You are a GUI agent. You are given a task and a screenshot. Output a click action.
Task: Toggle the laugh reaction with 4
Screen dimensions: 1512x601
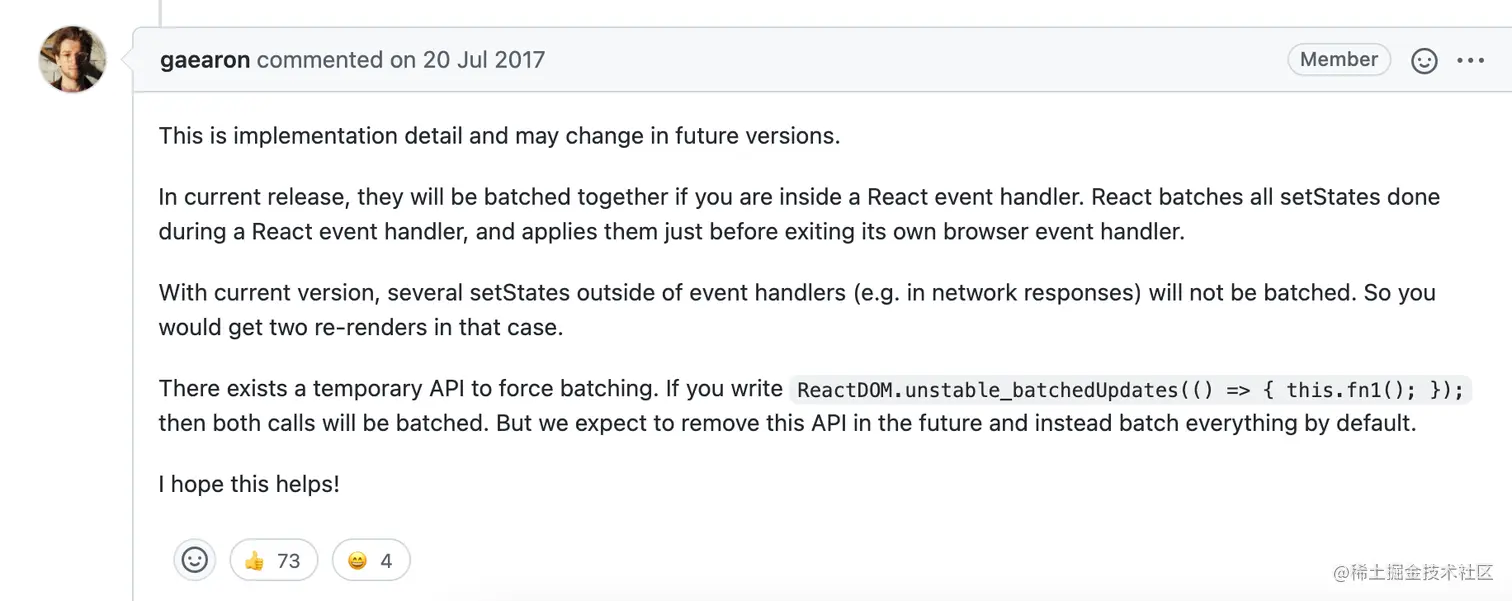[x=370, y=560]
